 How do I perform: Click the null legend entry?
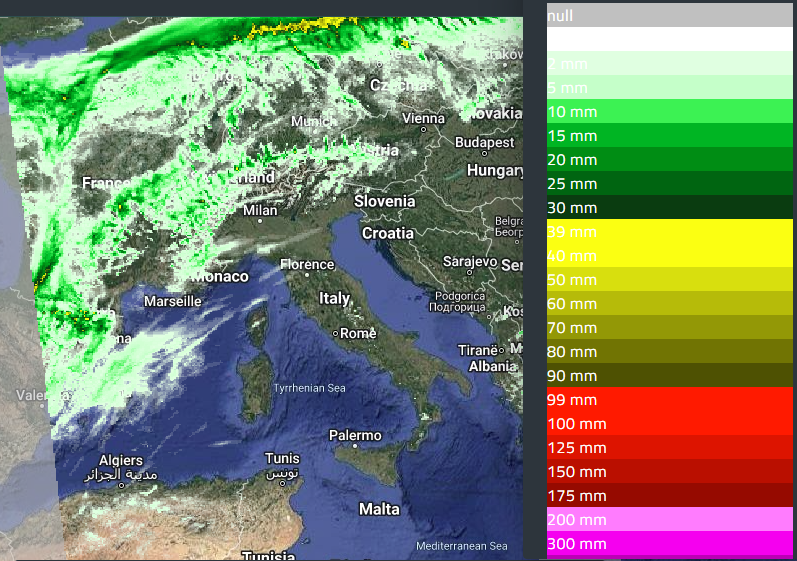coord(669,15)
